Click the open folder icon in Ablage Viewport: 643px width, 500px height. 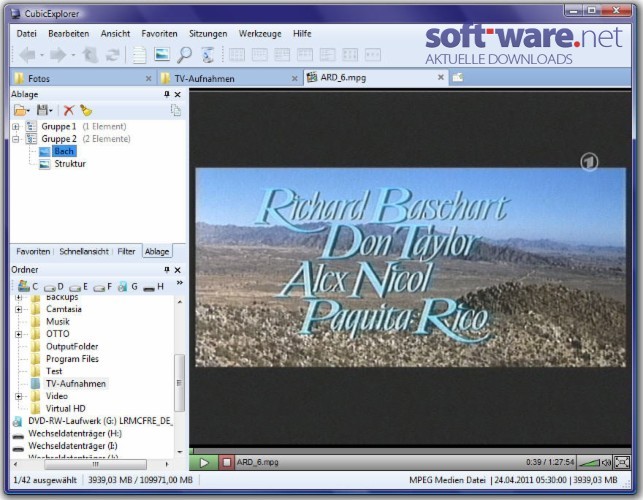(x=20, y=110)
